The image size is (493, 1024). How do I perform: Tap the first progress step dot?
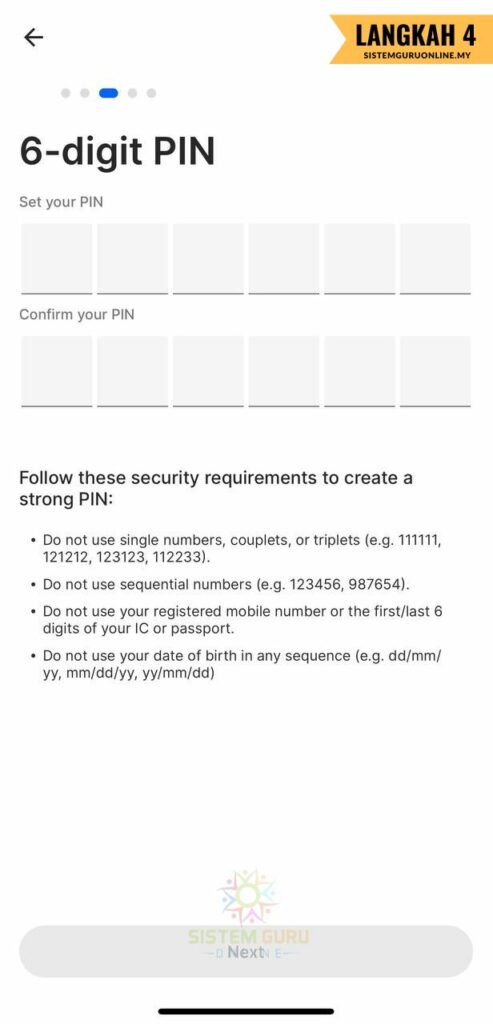65,93
